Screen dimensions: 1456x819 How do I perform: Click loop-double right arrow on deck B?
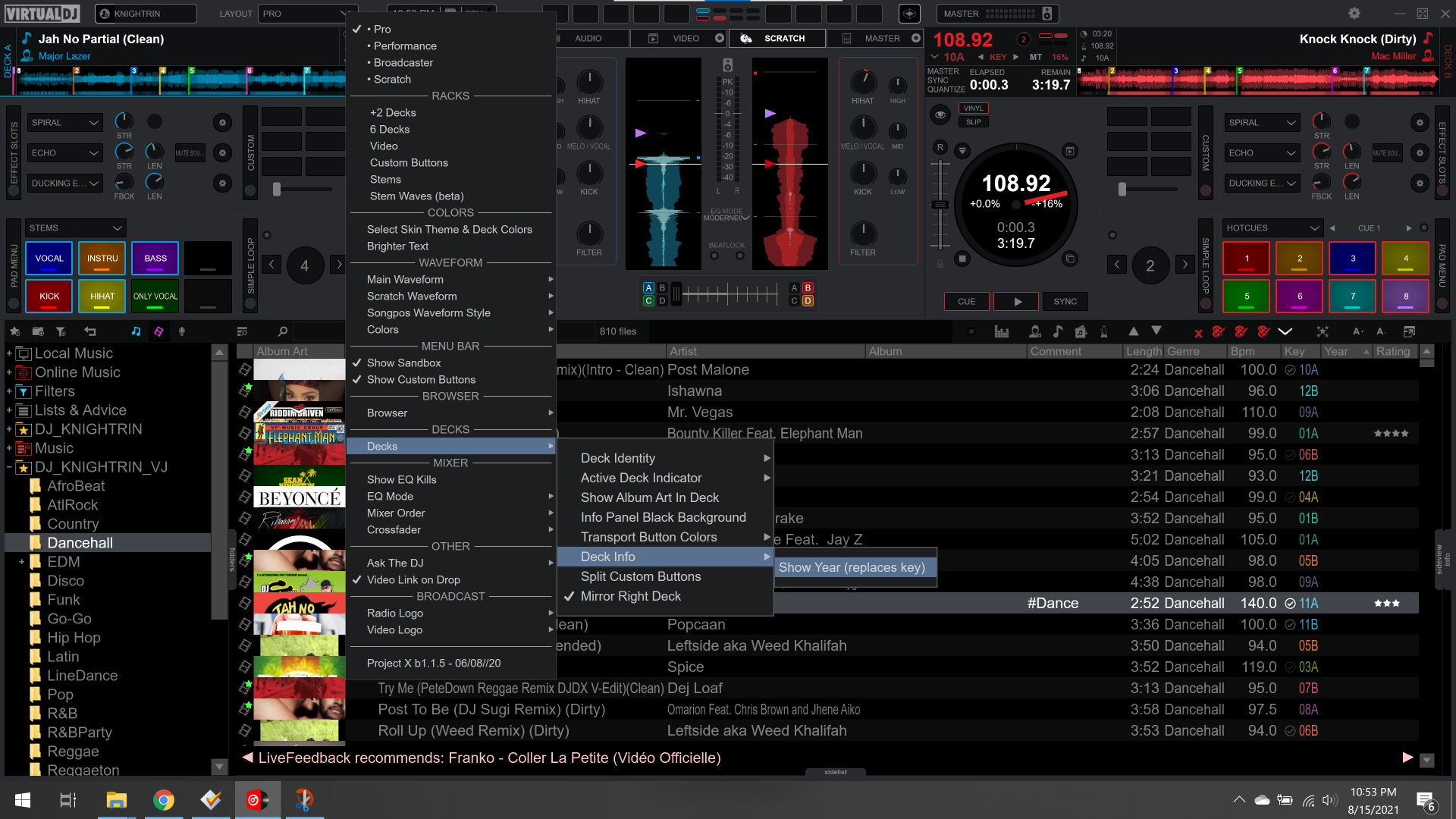tap(1185, 265)
